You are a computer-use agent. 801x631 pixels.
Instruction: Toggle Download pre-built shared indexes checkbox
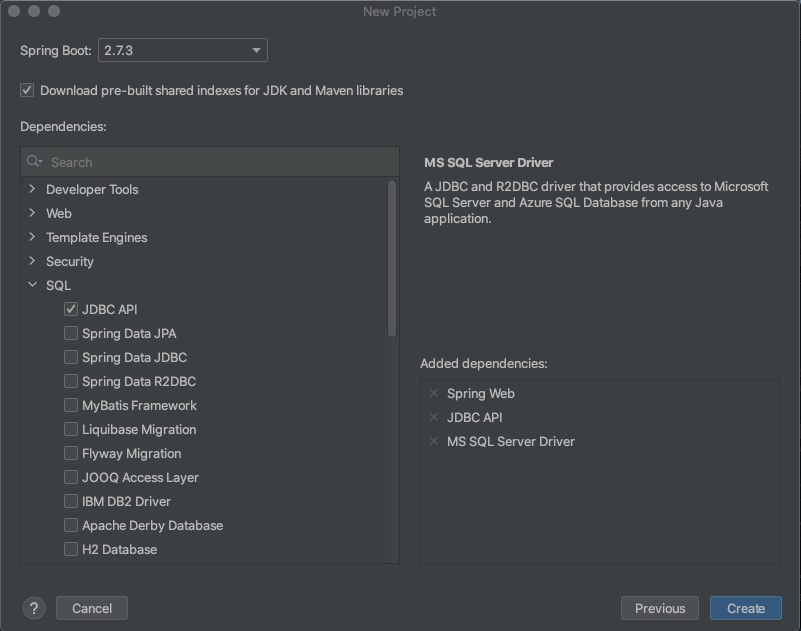[27, 90]
